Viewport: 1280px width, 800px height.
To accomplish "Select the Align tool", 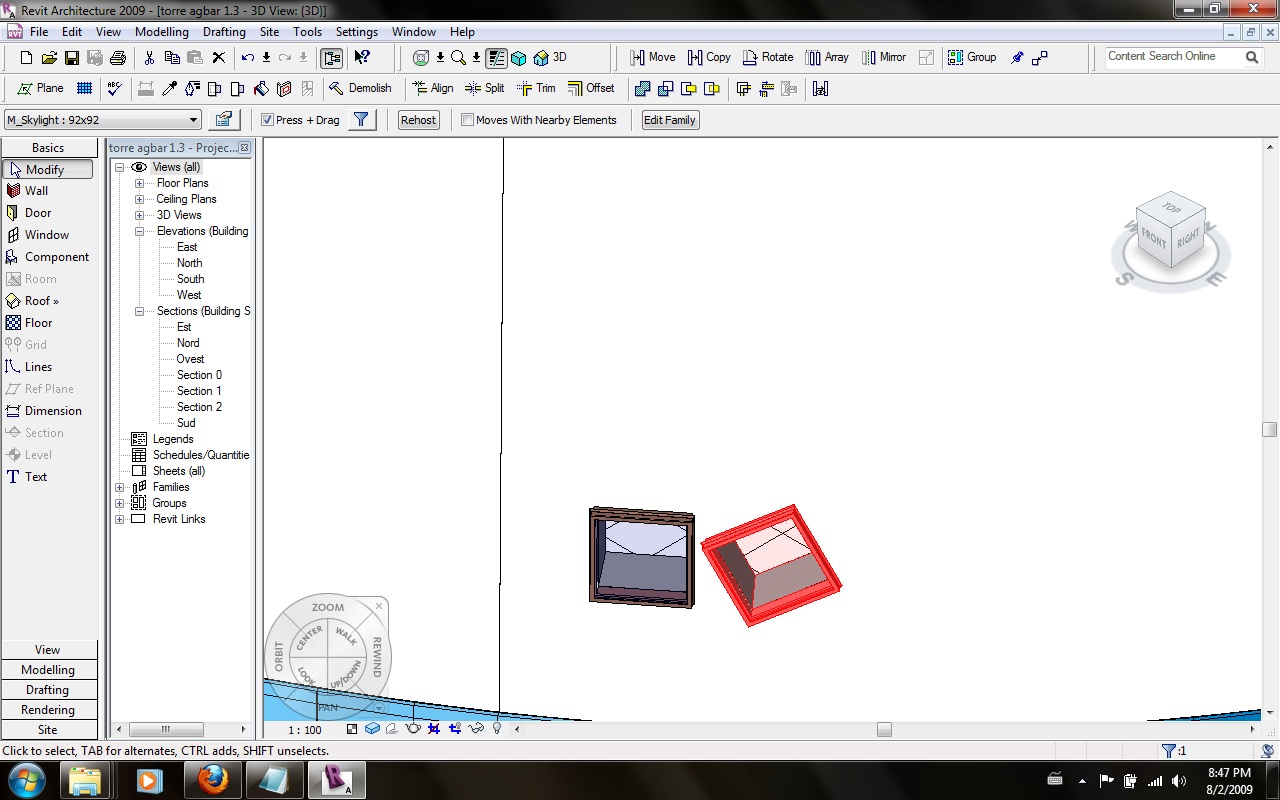I will (x=433, y=88).
